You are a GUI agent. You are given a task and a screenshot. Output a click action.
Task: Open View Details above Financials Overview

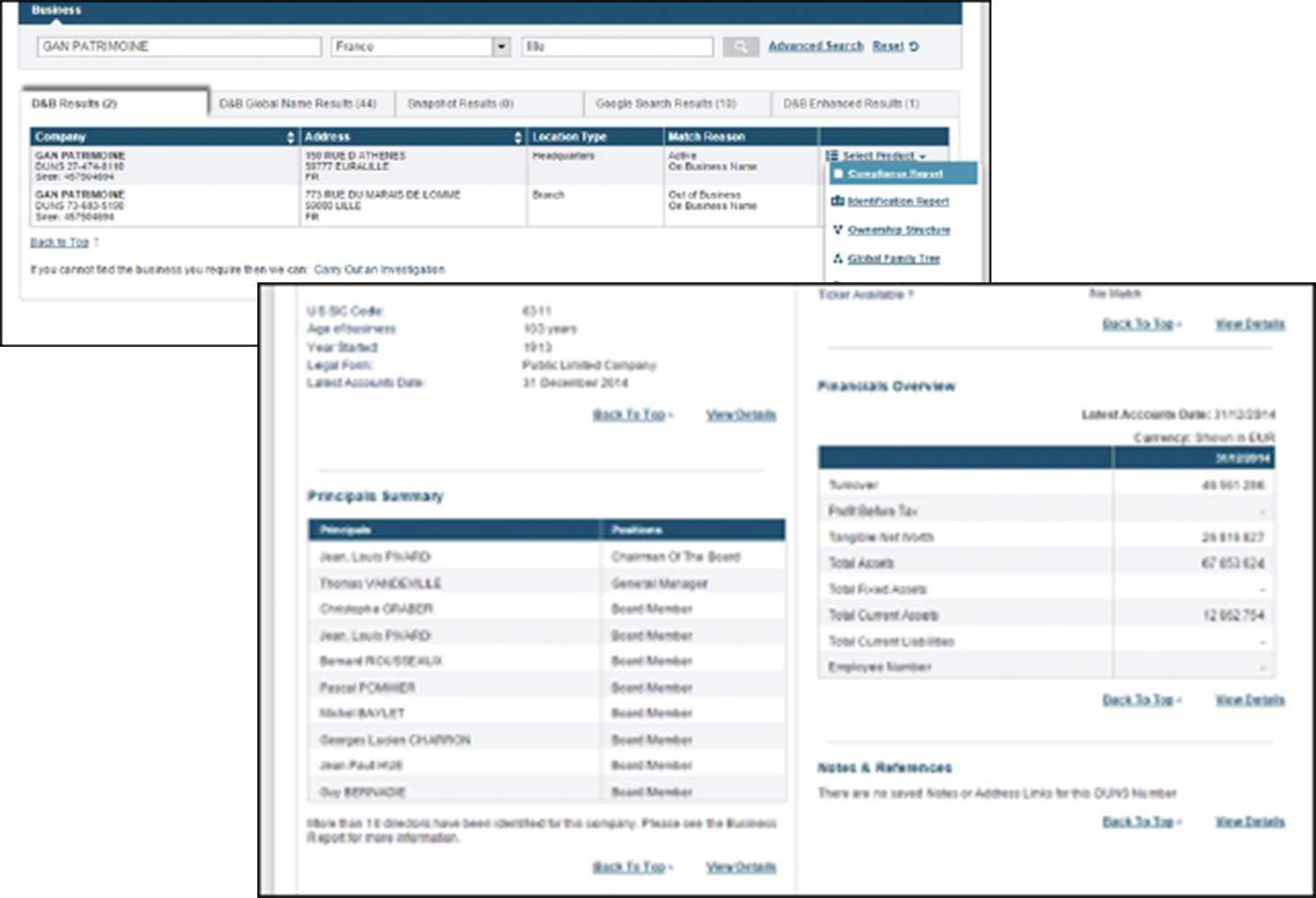[x=1250, y=324]
